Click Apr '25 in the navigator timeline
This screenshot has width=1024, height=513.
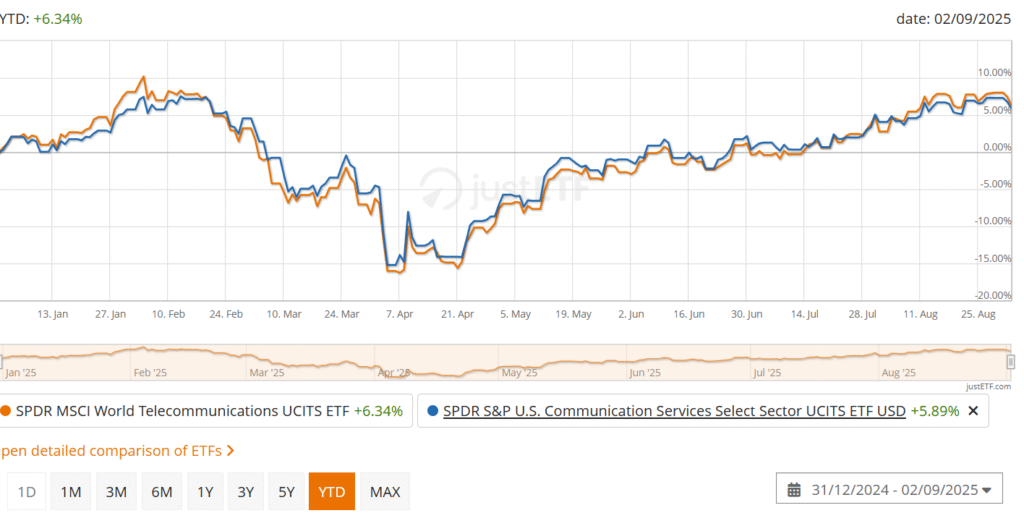[394, 373]
